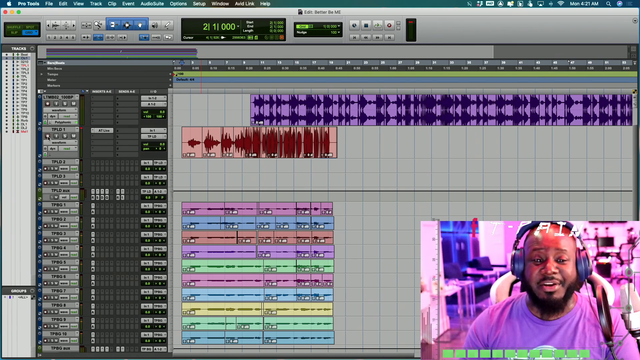The height and width of the screenshot is (360, 640).
Task: Recall zoom preset 5
Action: [x=73, y=37]
